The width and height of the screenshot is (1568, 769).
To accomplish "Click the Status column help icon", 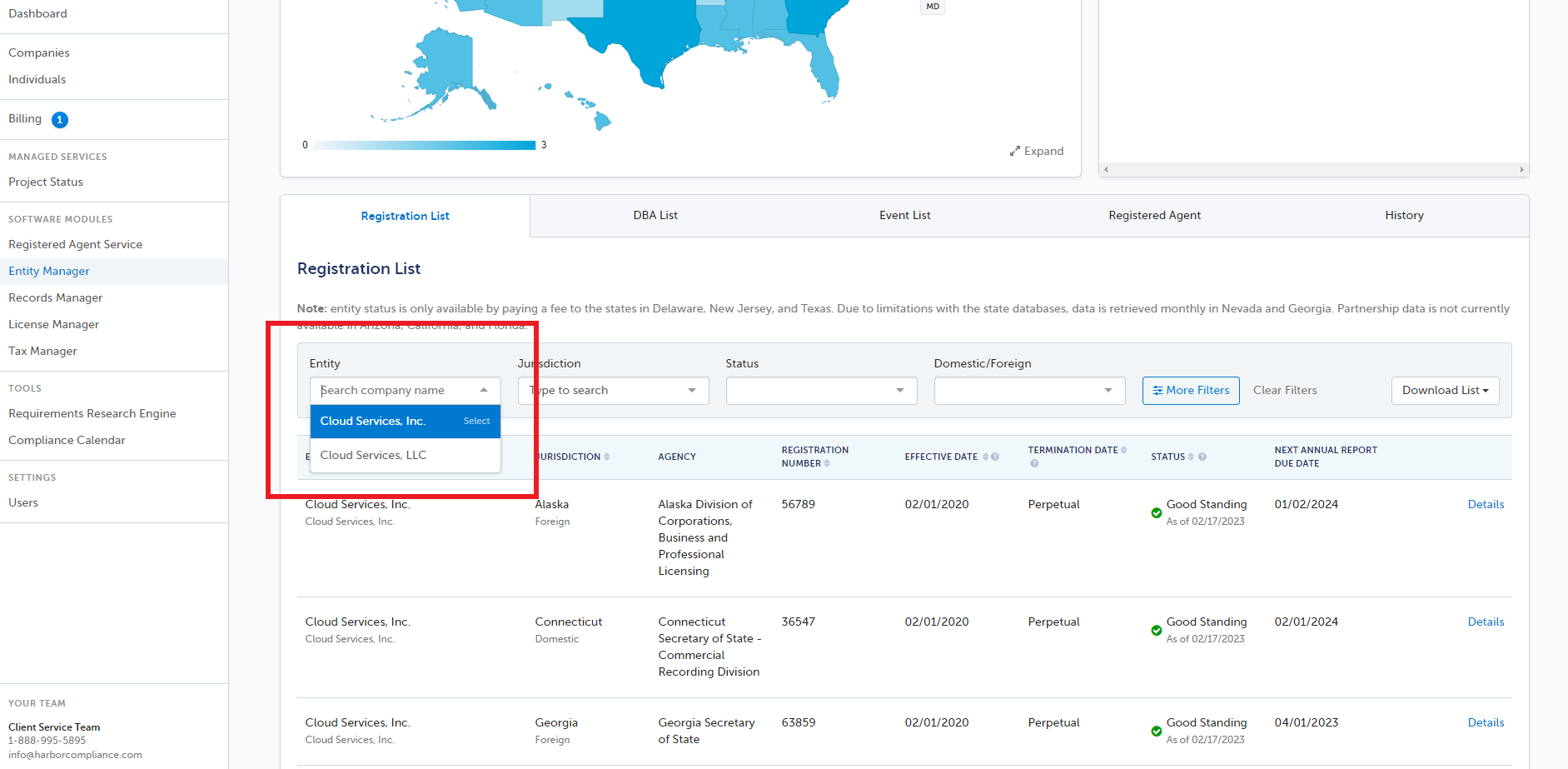I will coord(1202,457).
